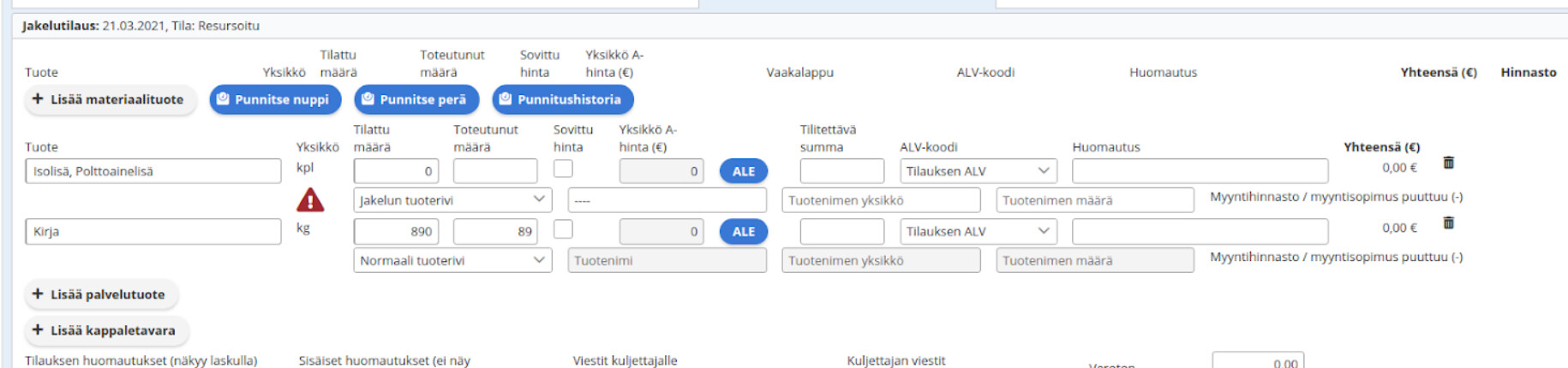Screen dimensions: 1568x368
Task: Open Tilauksen ALV dropdown in Kirja row
Action: coord(979,231)
